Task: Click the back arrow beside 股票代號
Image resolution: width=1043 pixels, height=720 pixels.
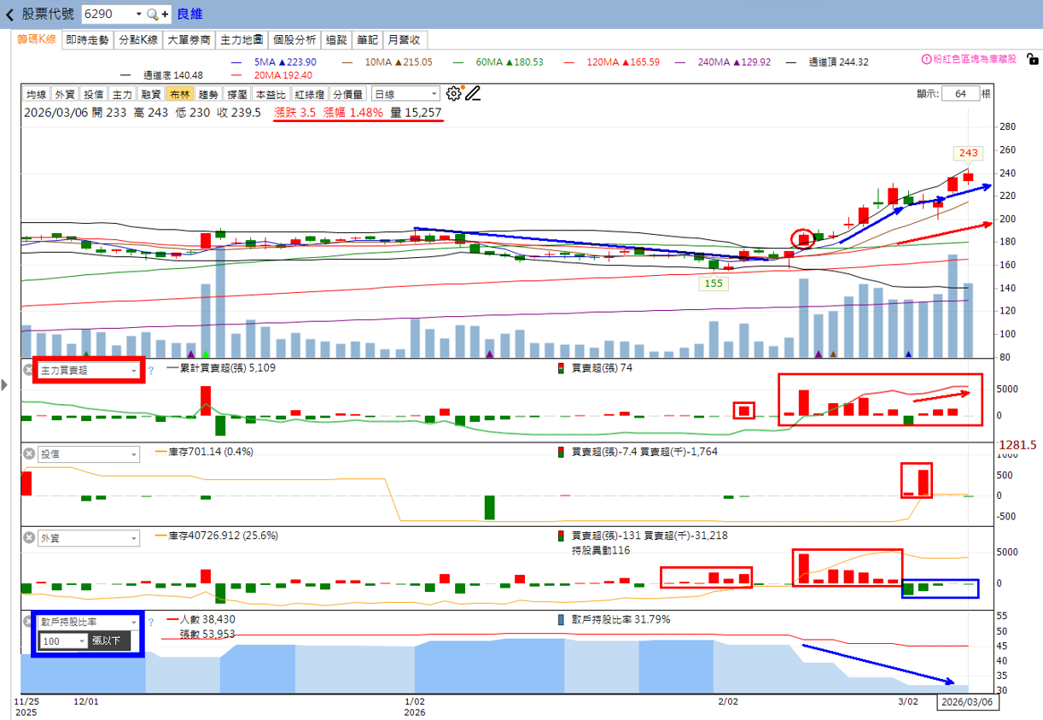Action: [9, 14]
